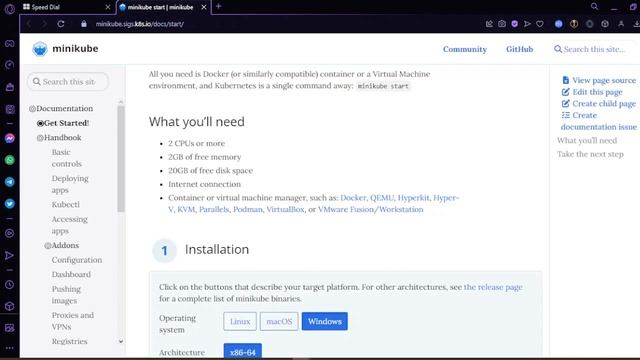Screen dimensions: 640x360
Task: Follow VMware Fusion/Workstation link
Action: (371, 209)
